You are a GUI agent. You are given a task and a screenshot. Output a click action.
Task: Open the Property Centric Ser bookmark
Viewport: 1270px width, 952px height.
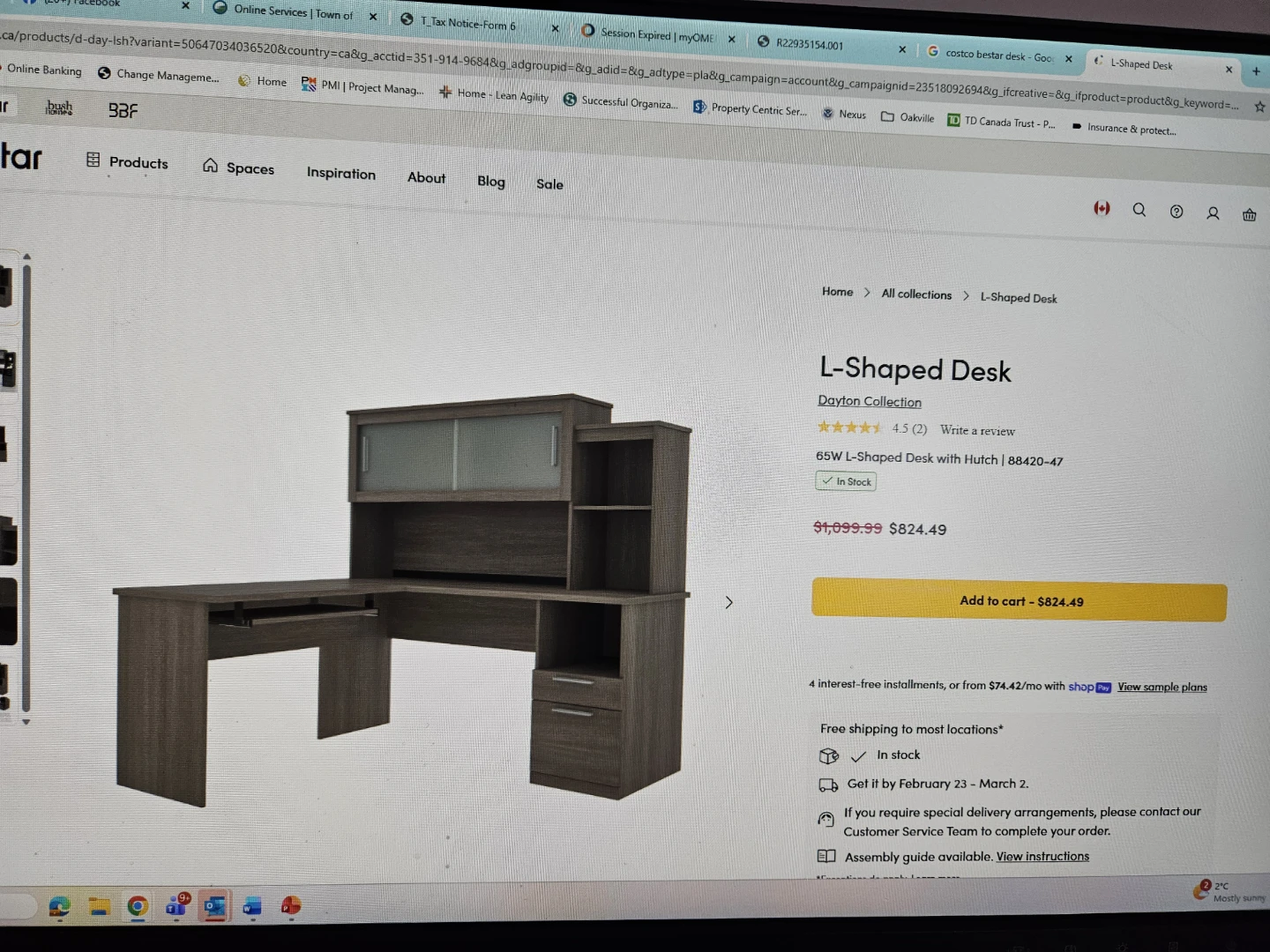[751, 108]
